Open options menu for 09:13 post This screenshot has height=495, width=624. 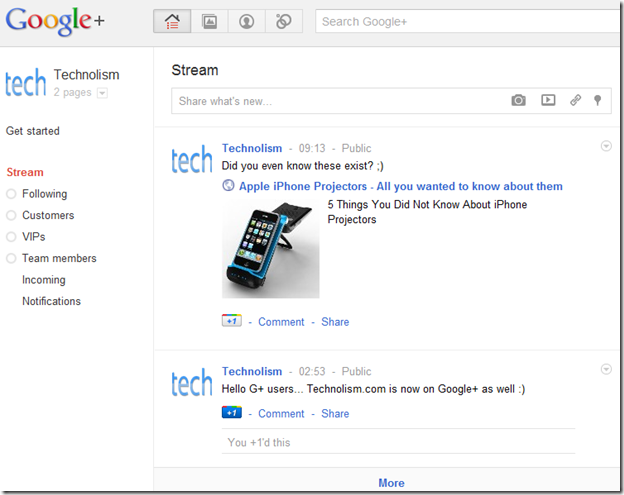[x=606, y=146]
